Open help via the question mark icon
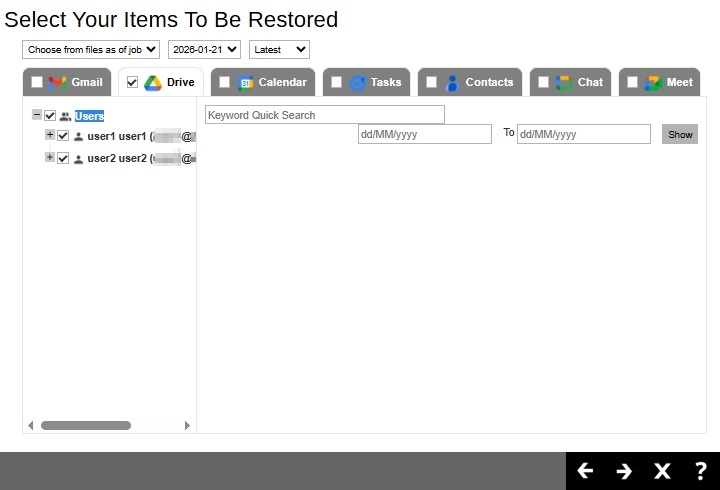The height and width of the screenshot is (490, 720). (x=701, y=471)
